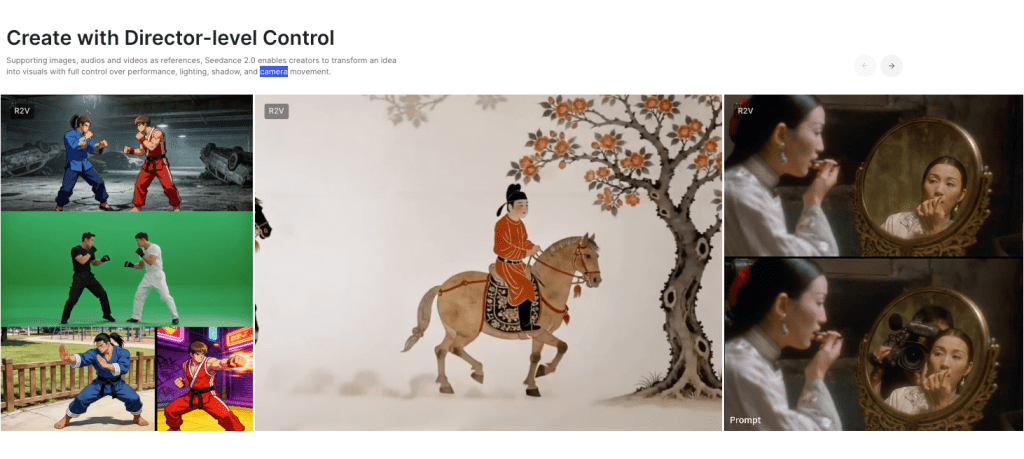Click the Create with Director-level Control heading
The width and height of the screenshot is (1024, 459).
point(170,38)
